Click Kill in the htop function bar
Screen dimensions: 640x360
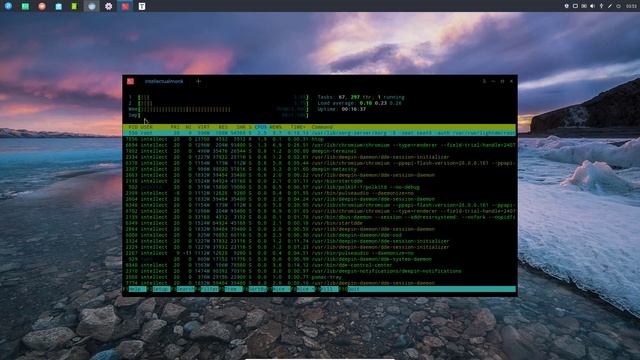click(329, 289)
